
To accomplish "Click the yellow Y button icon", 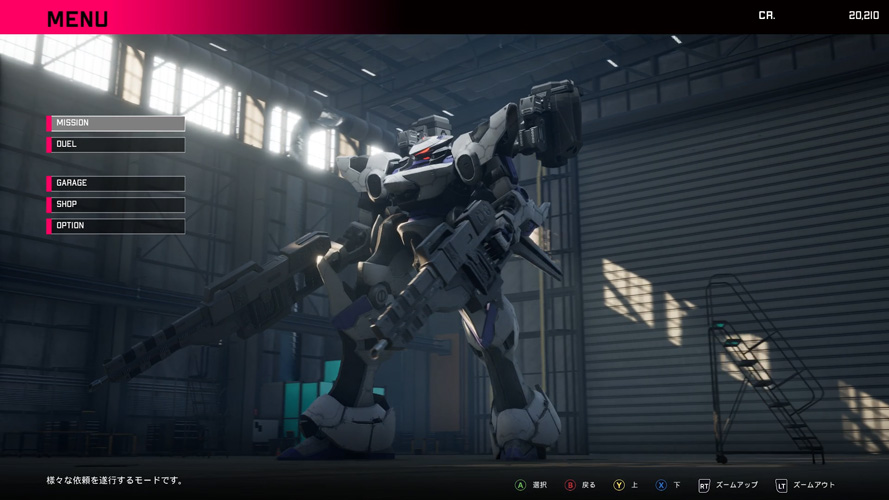I will coord(619,485).
